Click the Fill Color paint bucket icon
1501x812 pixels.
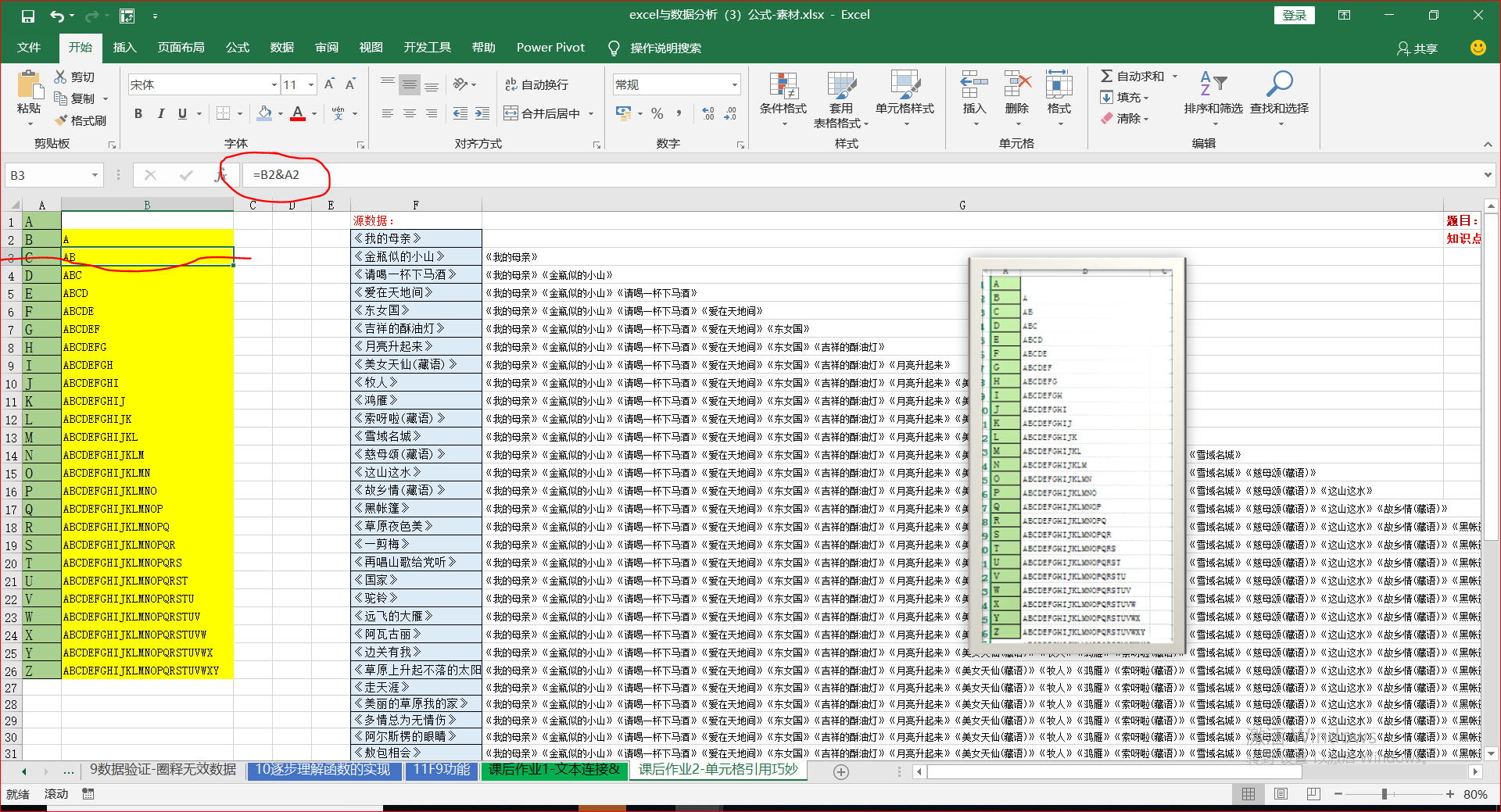point(265,113)
